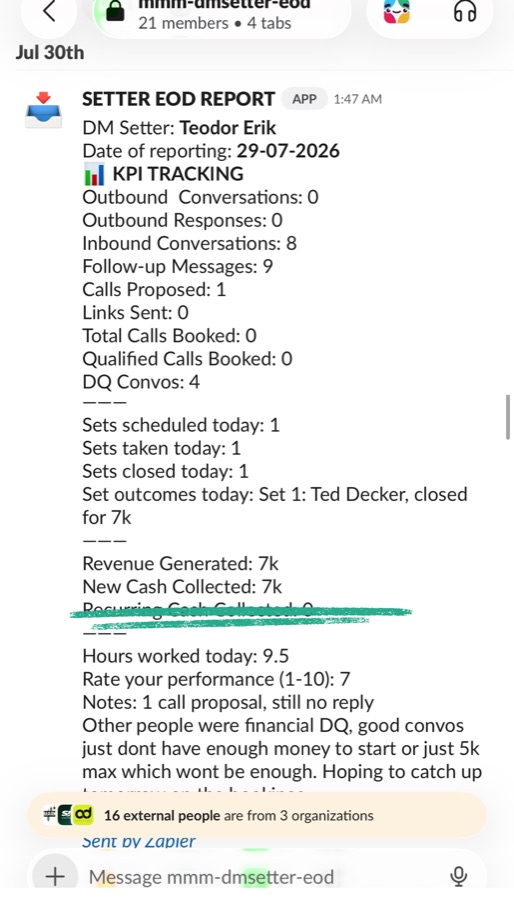Focus the Message mmm-dmsetter-eod input field

[x=211, y=877]
